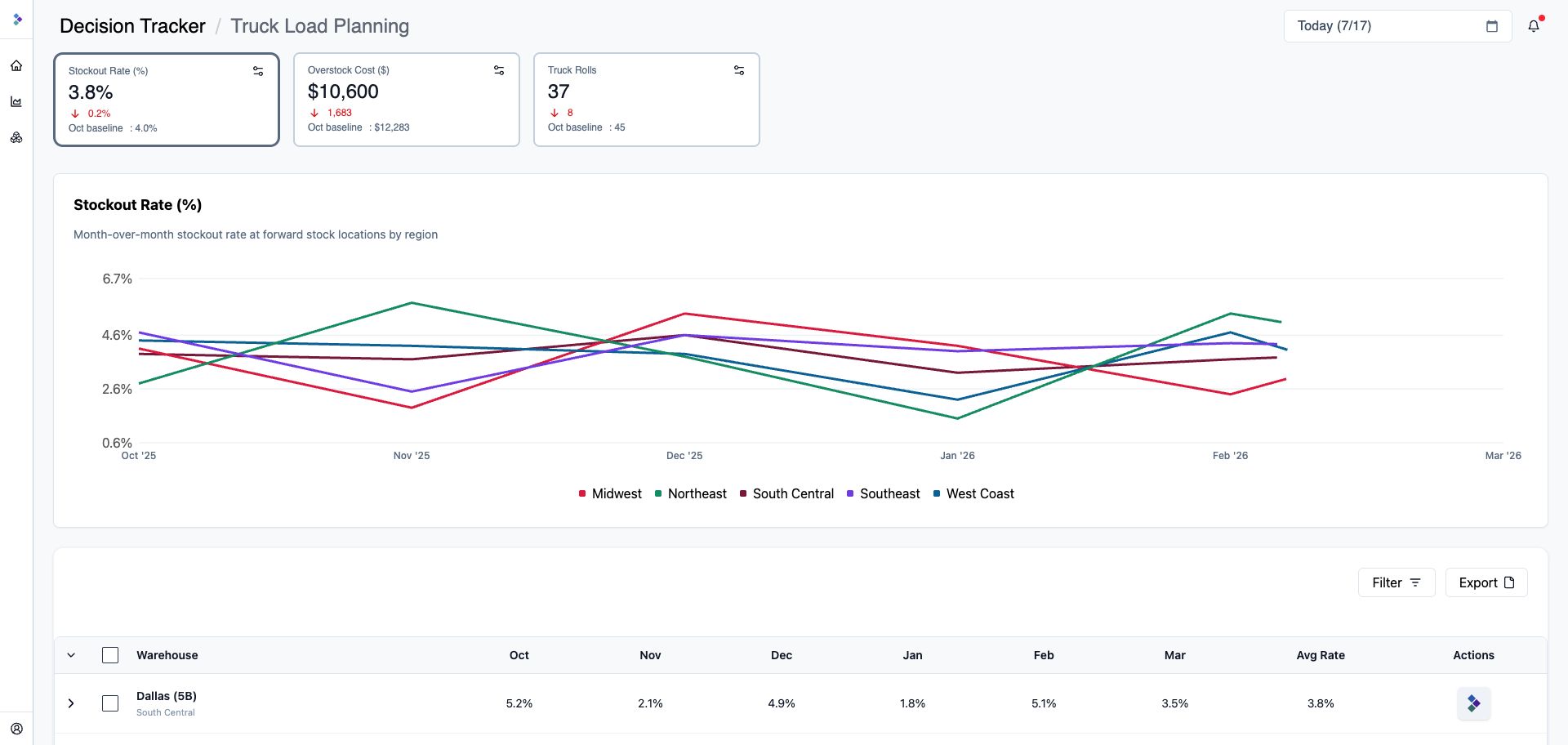This screenshot has height=745, width=1568.
Task: Open the Overstock Cost card settings icon
Action: coord(499,70)
